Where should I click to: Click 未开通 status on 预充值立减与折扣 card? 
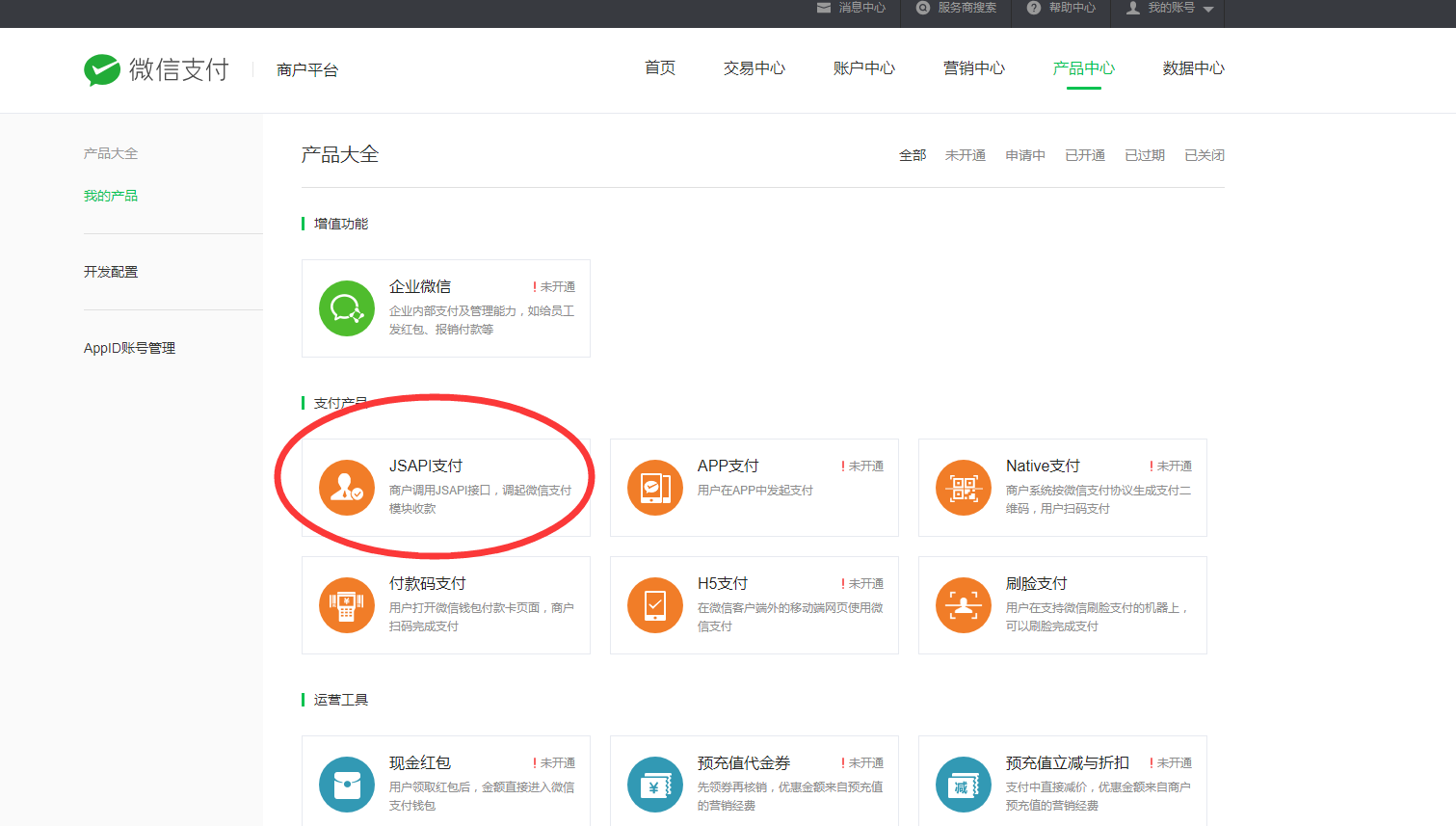point(1171,763)
